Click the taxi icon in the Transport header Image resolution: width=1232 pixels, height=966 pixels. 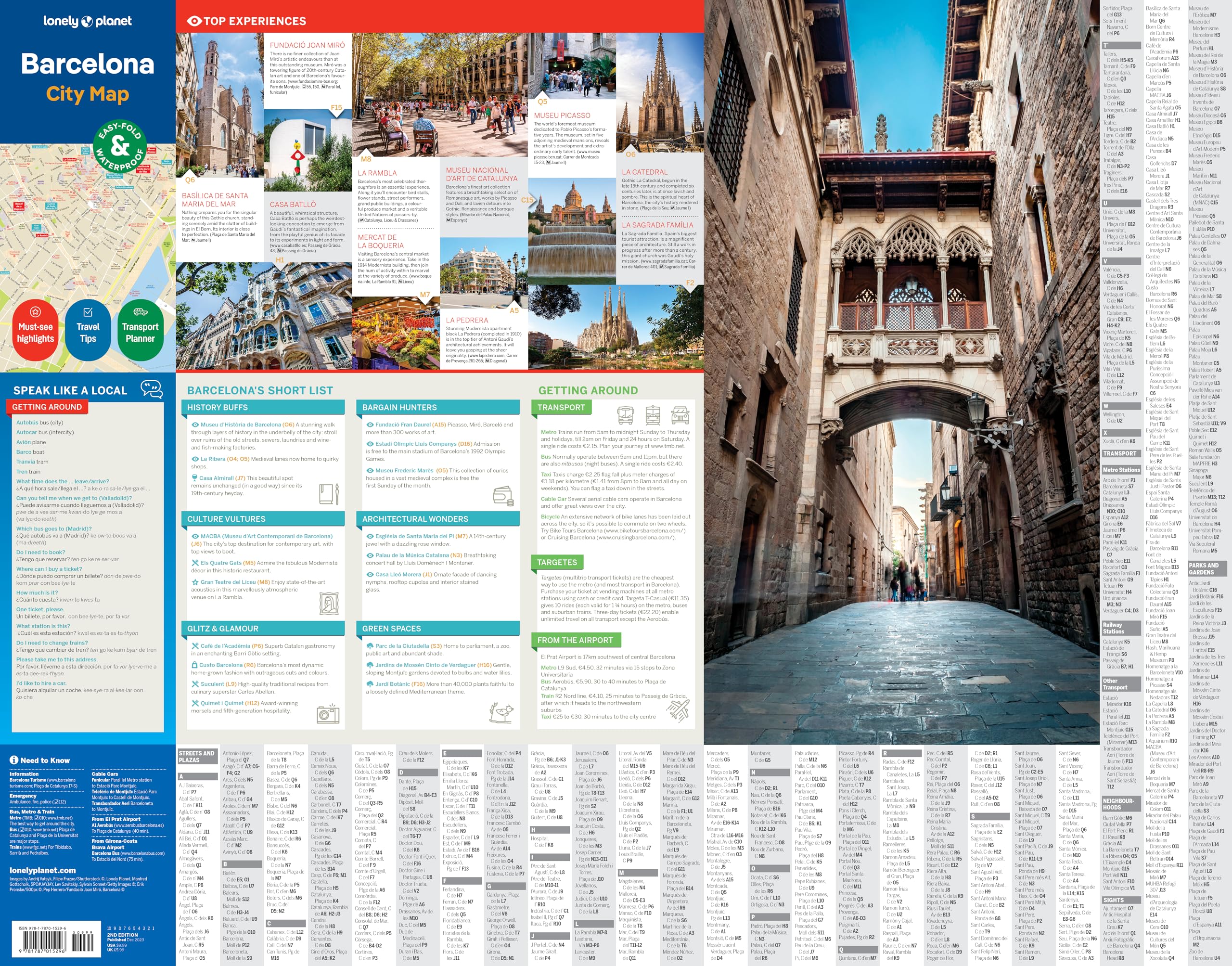tap(680, 416)
